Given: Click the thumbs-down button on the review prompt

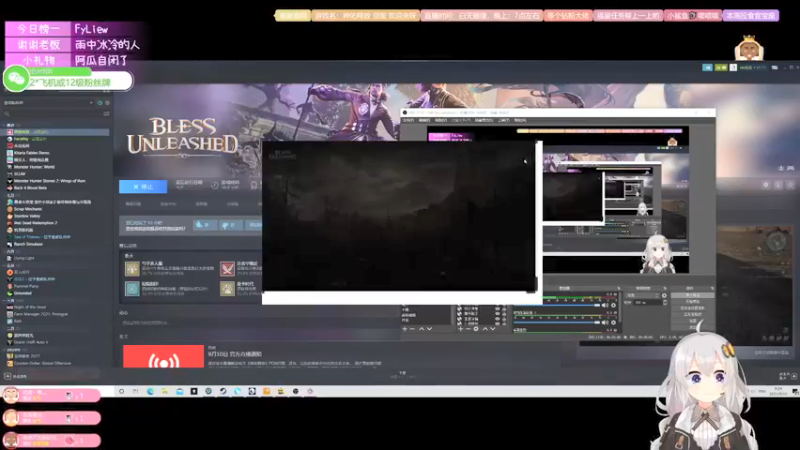Looking at the screenshot, I should (x=230, y=225).
